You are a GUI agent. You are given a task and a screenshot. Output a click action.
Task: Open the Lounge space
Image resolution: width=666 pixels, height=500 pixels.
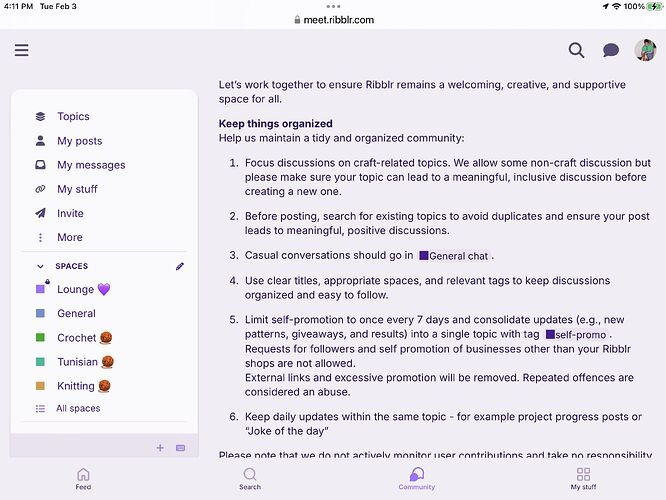click(x=75, y=290)
